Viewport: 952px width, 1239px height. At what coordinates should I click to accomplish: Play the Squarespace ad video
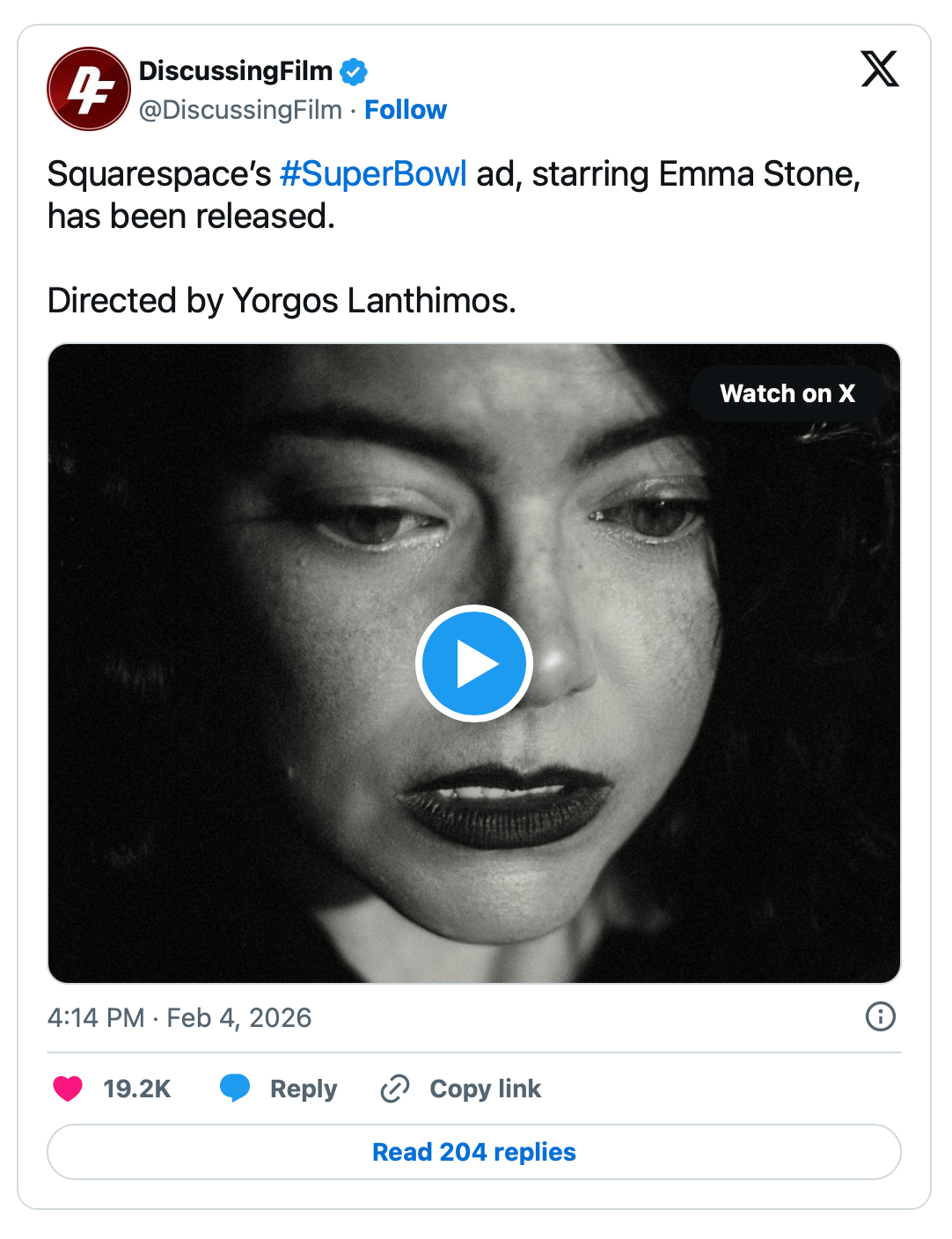474,663
